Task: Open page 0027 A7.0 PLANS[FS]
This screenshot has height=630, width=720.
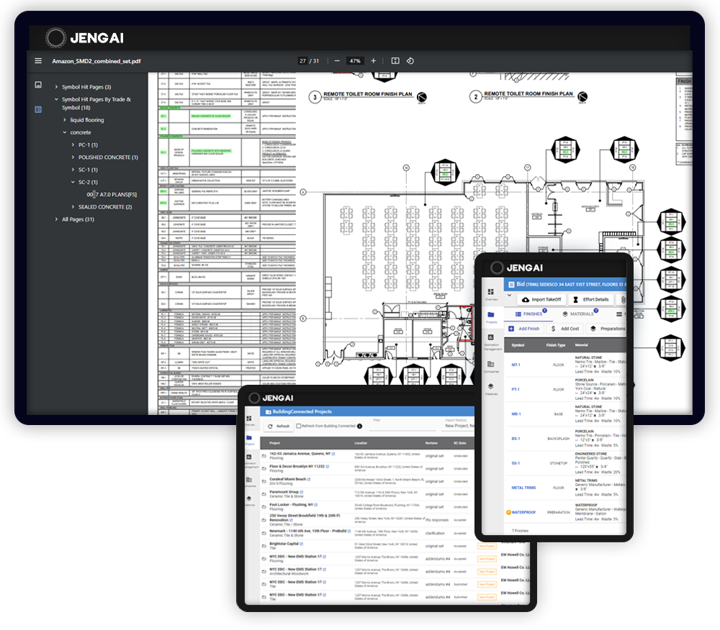Action: click(112, 194)
